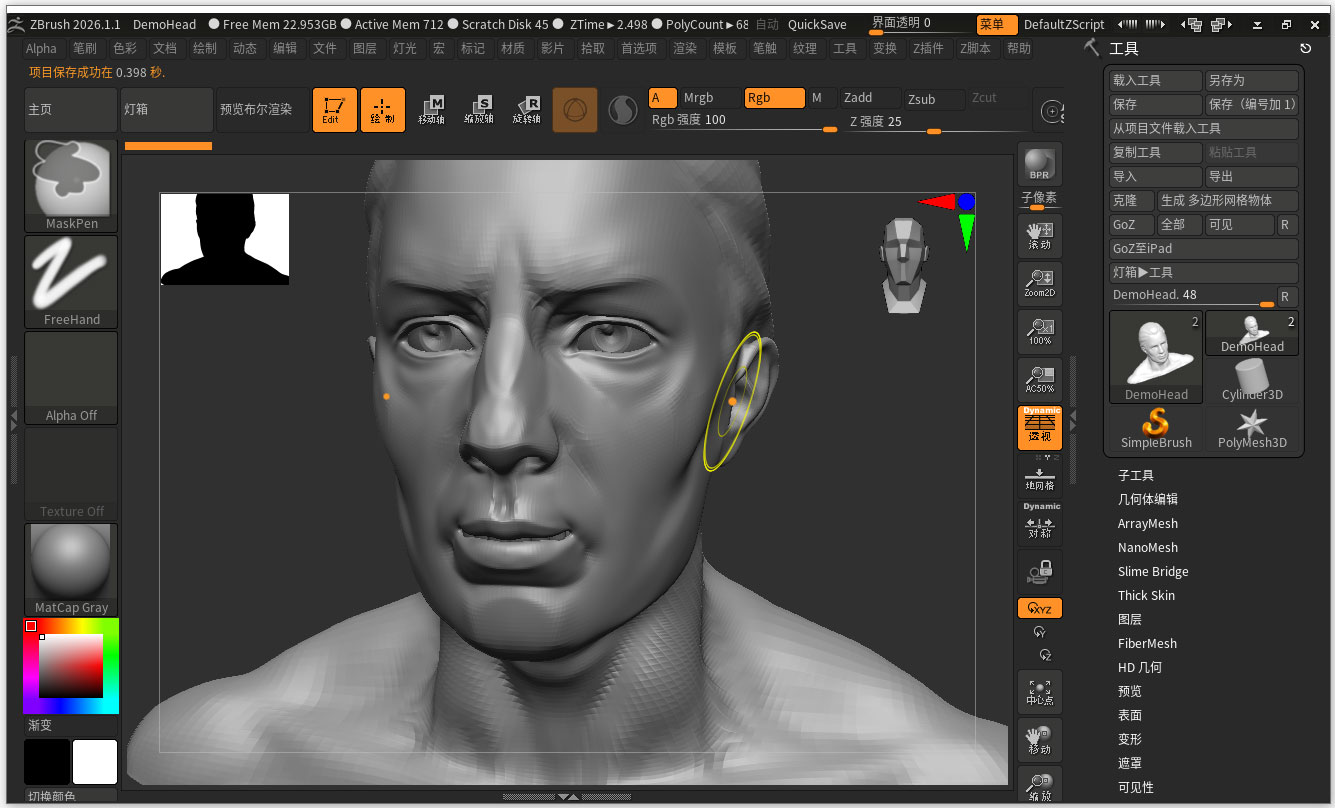The image size is (1335, 808).
Task: Click the Zoom2D icon
Action: click(1039, 283)
